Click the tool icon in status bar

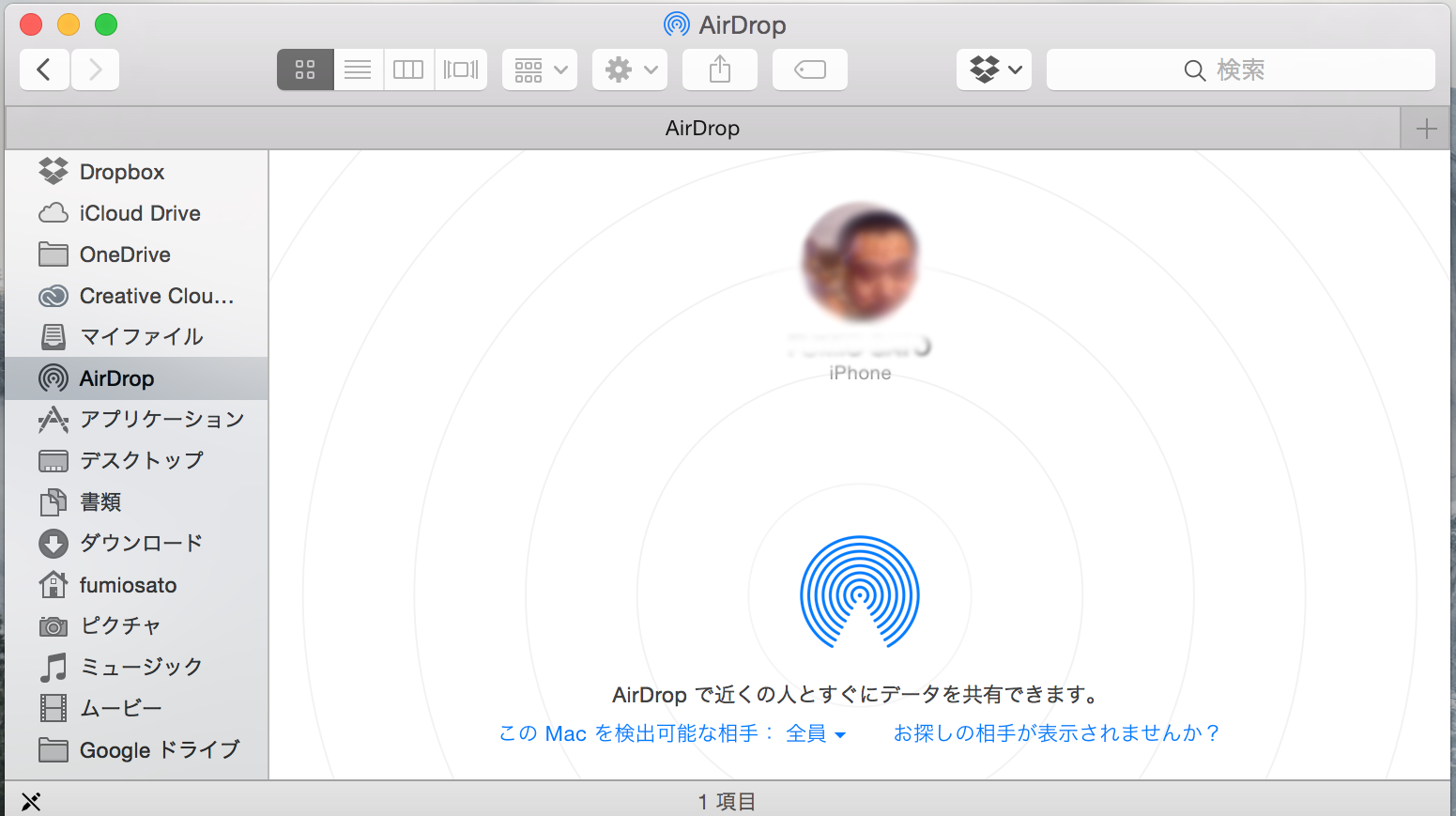pyautogui.click(x=31, y=801)
